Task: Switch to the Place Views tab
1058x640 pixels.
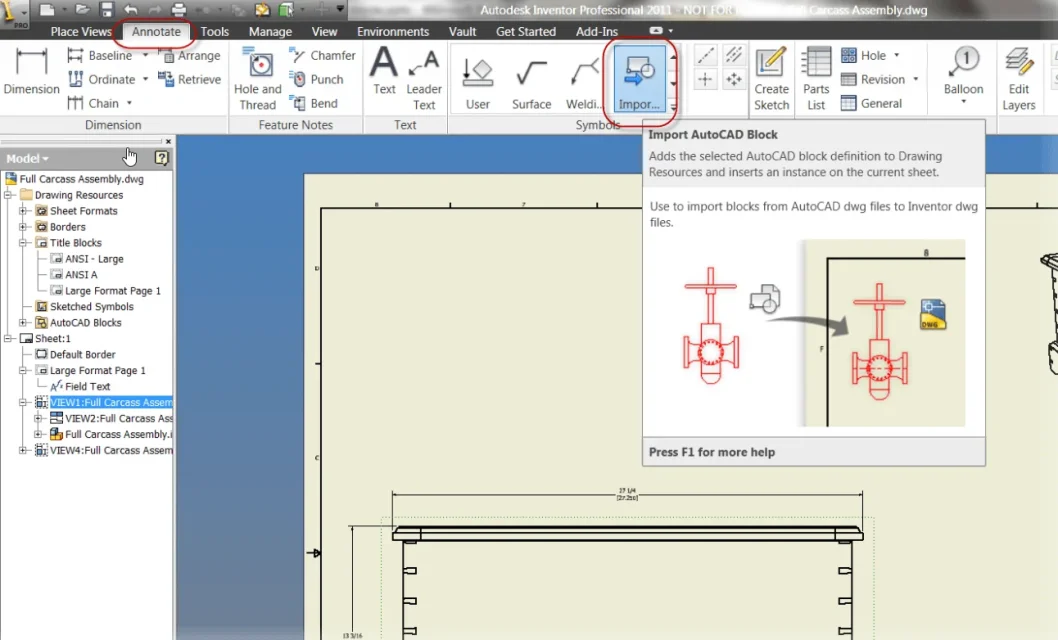Action: (81, 32)
